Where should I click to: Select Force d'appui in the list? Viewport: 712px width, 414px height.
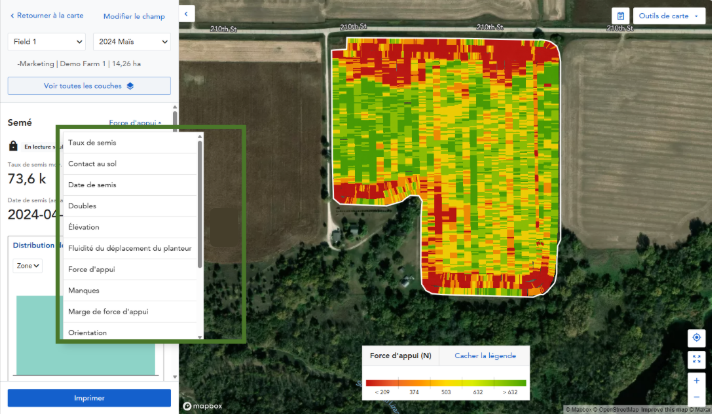pos(130,269)
